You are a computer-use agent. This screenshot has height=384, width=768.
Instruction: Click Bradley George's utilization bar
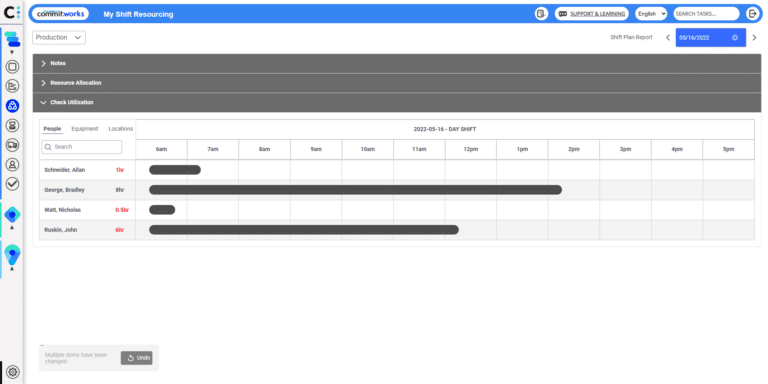point(355,190)
